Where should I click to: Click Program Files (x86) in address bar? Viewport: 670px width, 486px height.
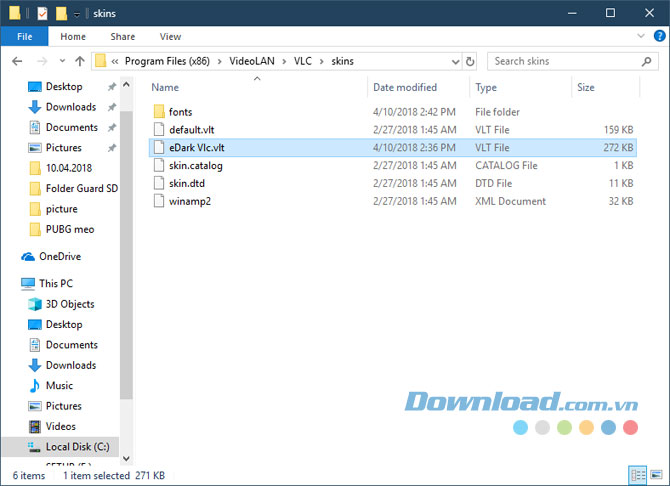coord(167,61)
